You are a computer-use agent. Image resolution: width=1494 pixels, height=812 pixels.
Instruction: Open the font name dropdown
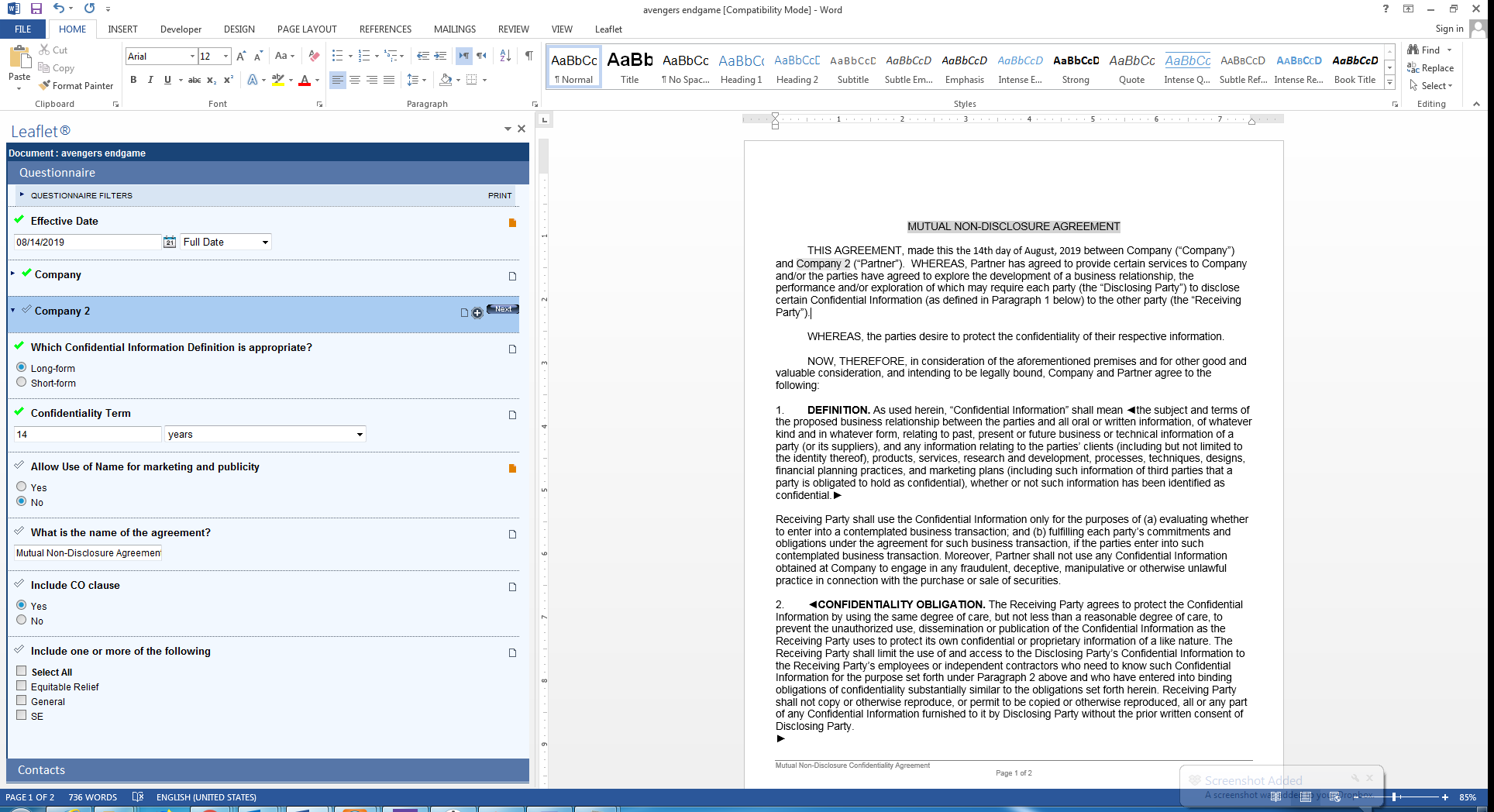[x=192, y=56]
